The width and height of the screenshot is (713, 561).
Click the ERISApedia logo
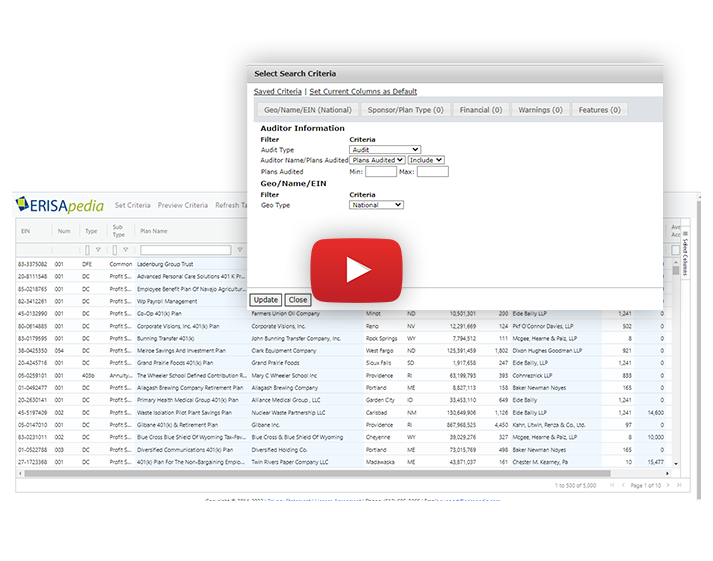[x=60, y=205]
